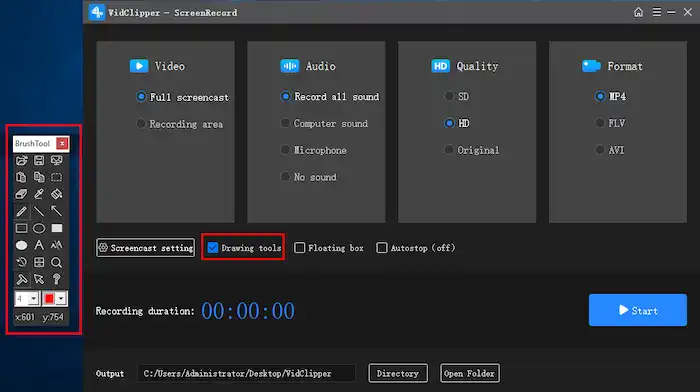This screenshot has height=392, width=700.
Task: Choose AVI output format
Action: (x=610, y=150)
